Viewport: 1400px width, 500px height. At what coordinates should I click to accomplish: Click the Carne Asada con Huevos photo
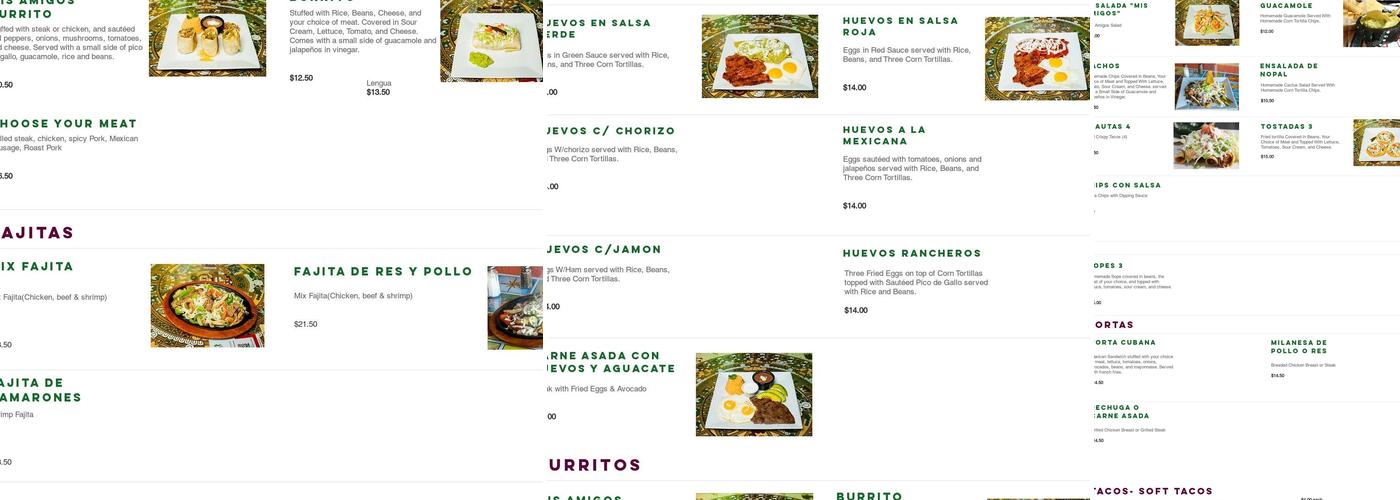coord(754,394)
